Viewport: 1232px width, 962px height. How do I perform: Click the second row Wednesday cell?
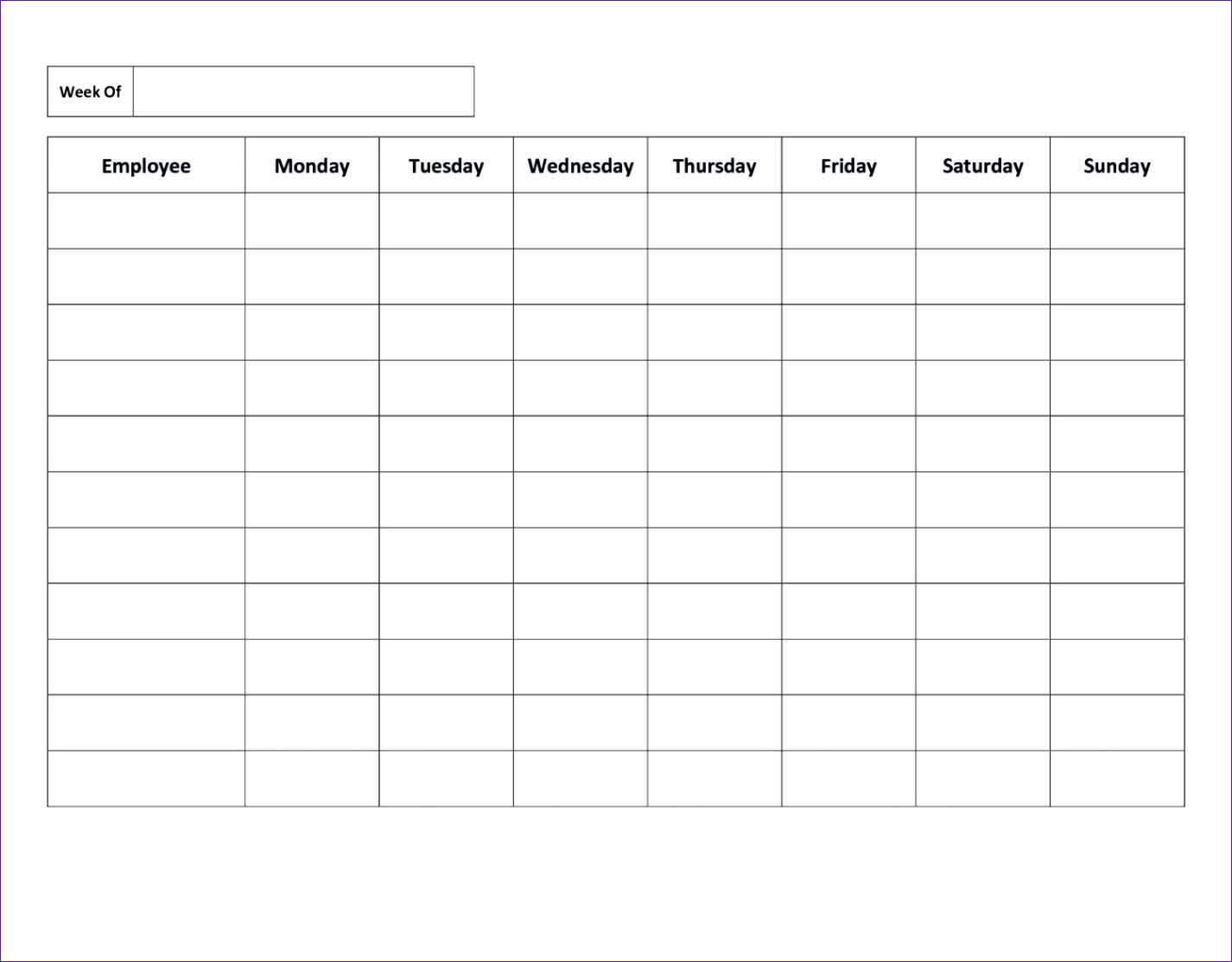[x=581, y=276]
